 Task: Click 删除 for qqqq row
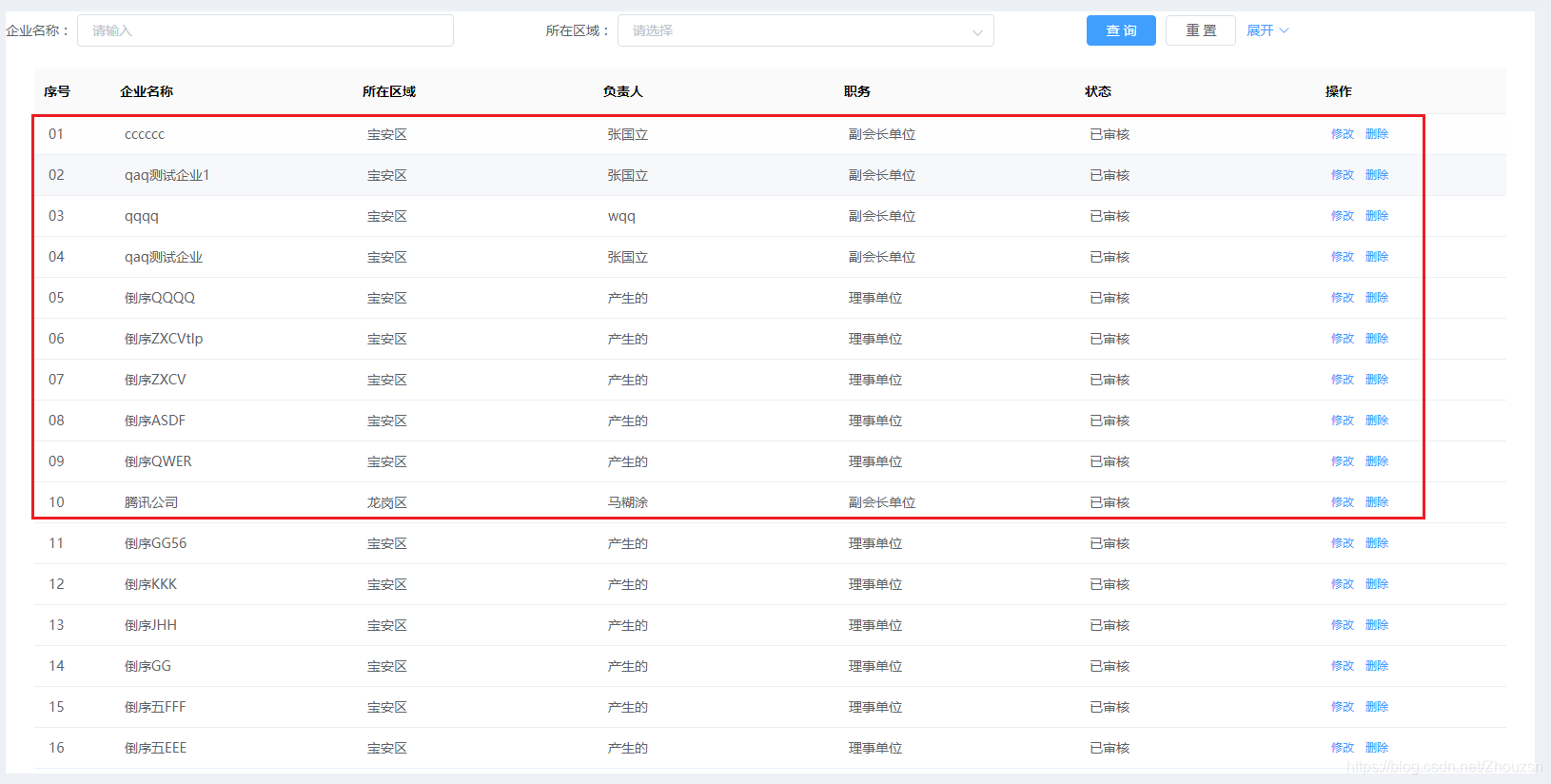[1377, 216]
